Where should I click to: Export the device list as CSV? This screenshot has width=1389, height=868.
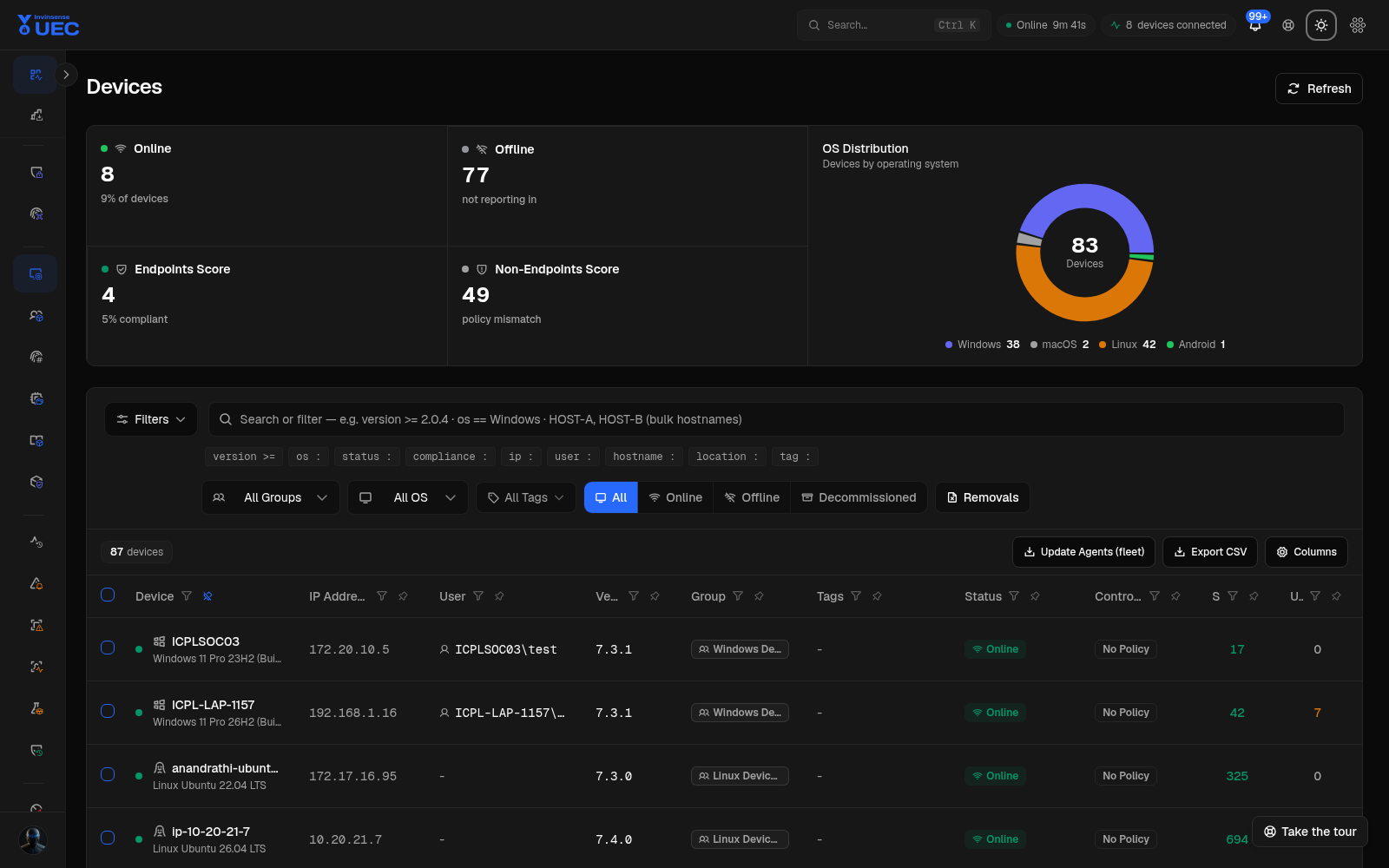[1210, 552]
